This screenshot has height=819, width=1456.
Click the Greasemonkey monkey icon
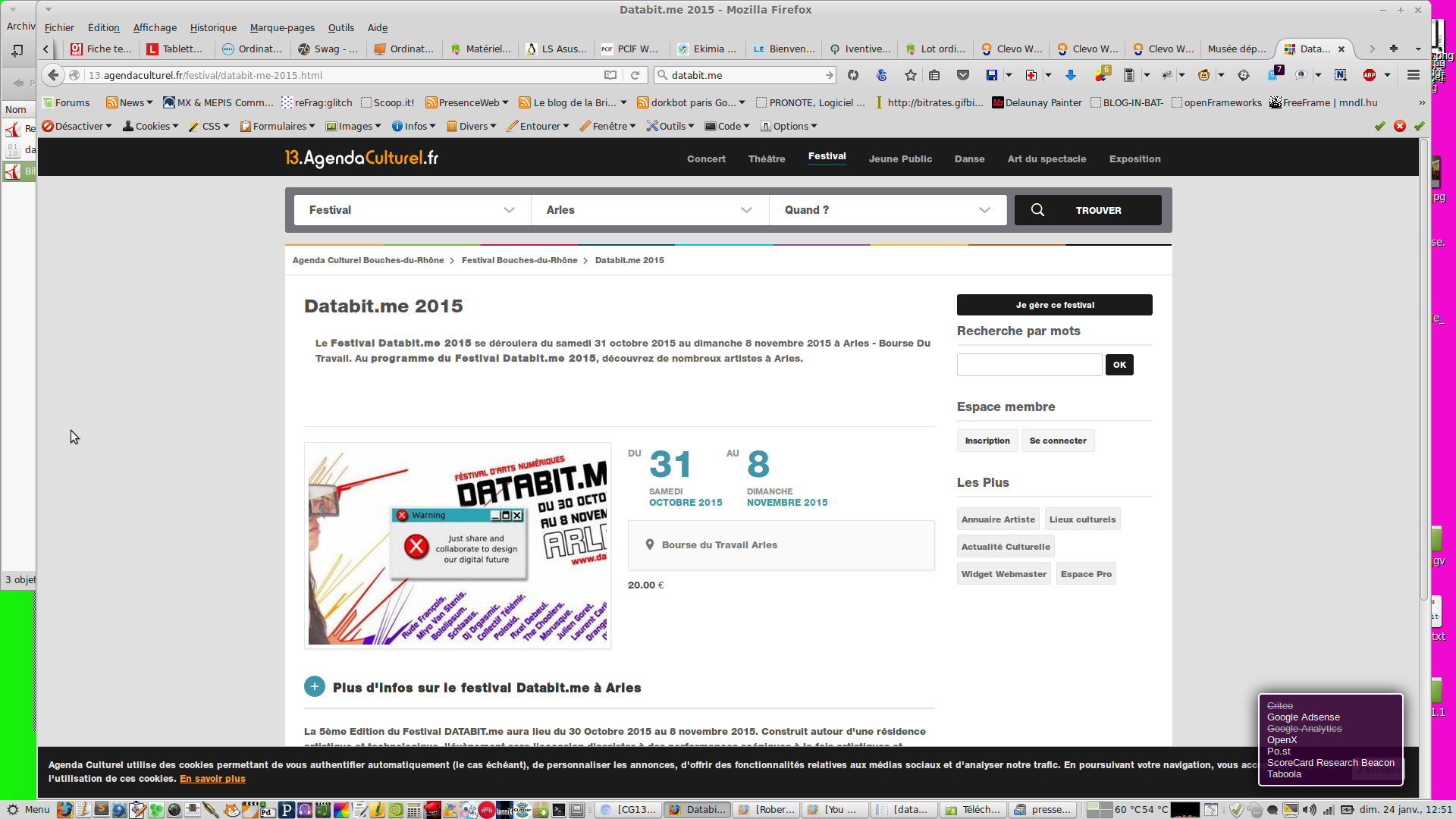coord(1203,75)
